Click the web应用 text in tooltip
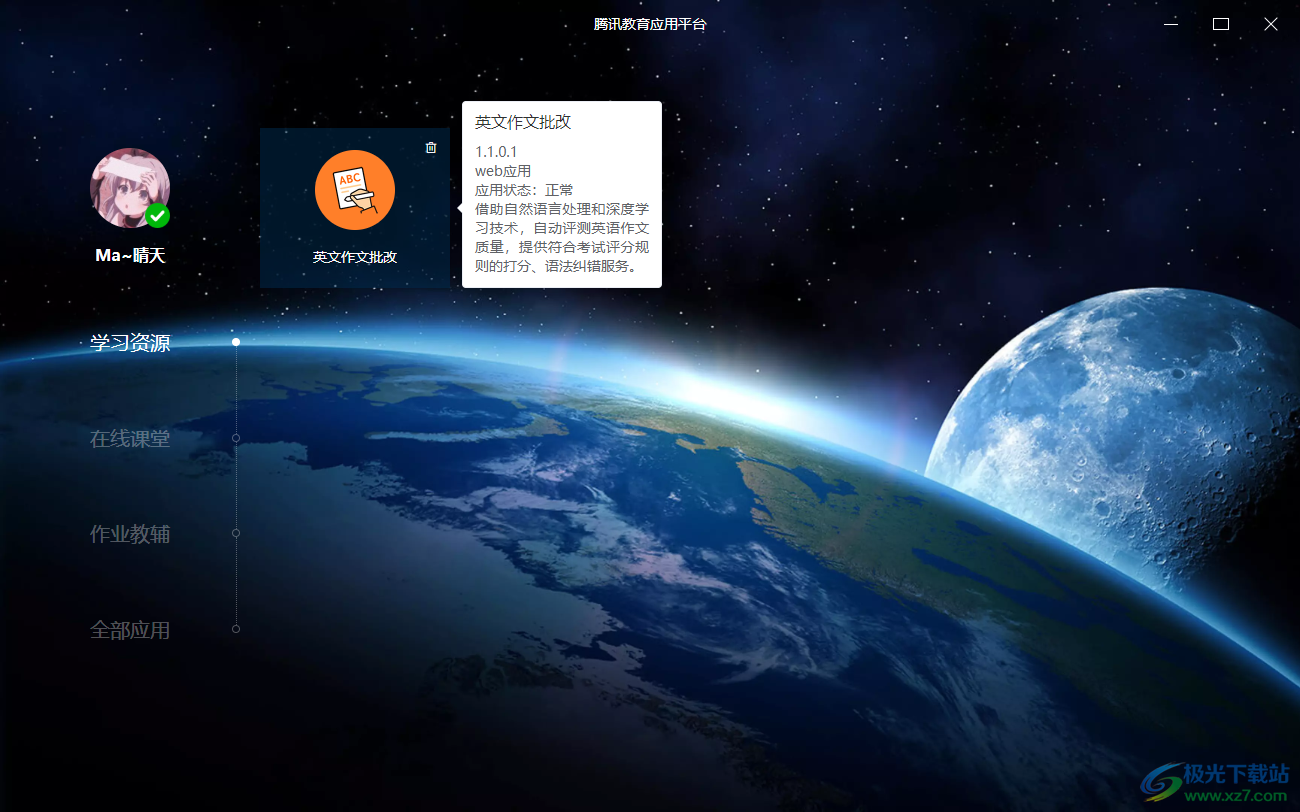This screenshot has width=1300, height=812. click(x=503, y=171)
